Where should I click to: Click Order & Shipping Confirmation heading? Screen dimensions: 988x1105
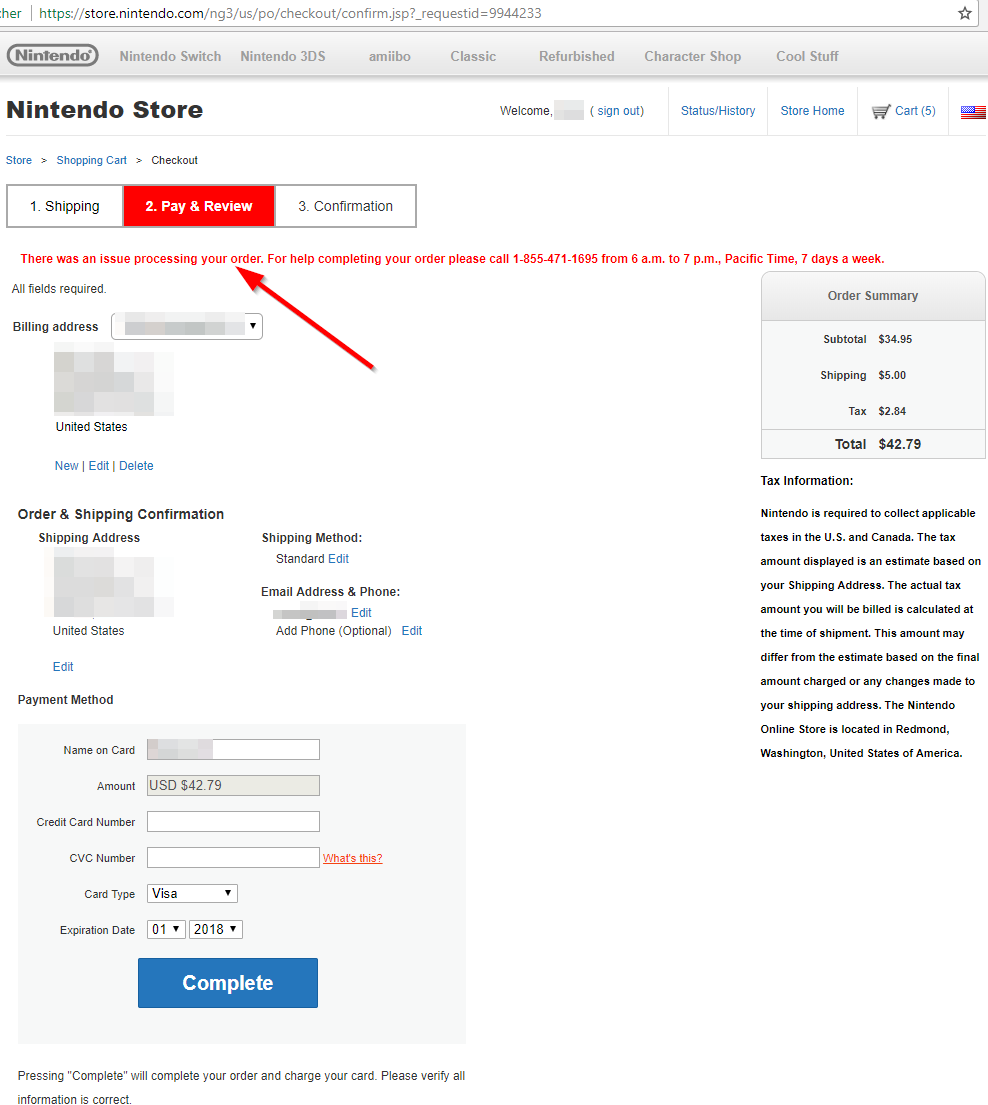121,514
